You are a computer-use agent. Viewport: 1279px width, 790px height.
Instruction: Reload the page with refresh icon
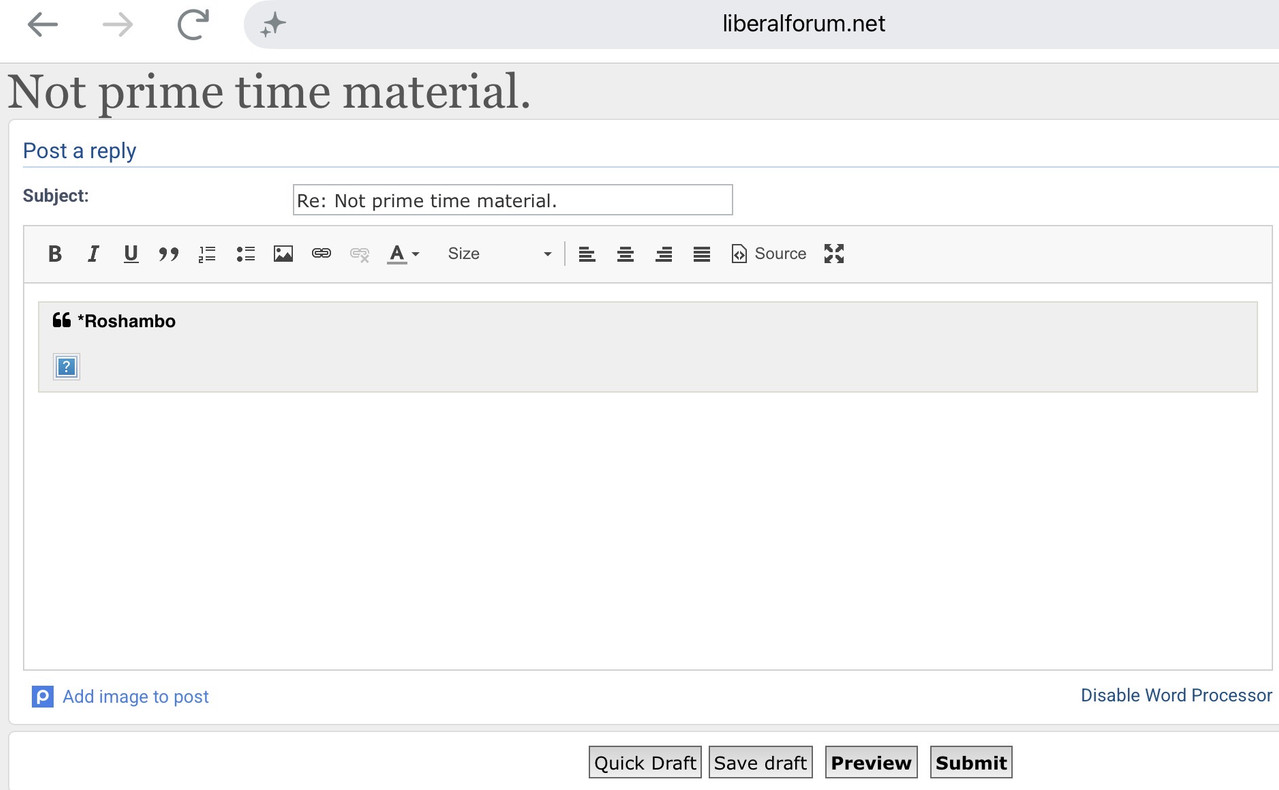[x=192, y=24]
